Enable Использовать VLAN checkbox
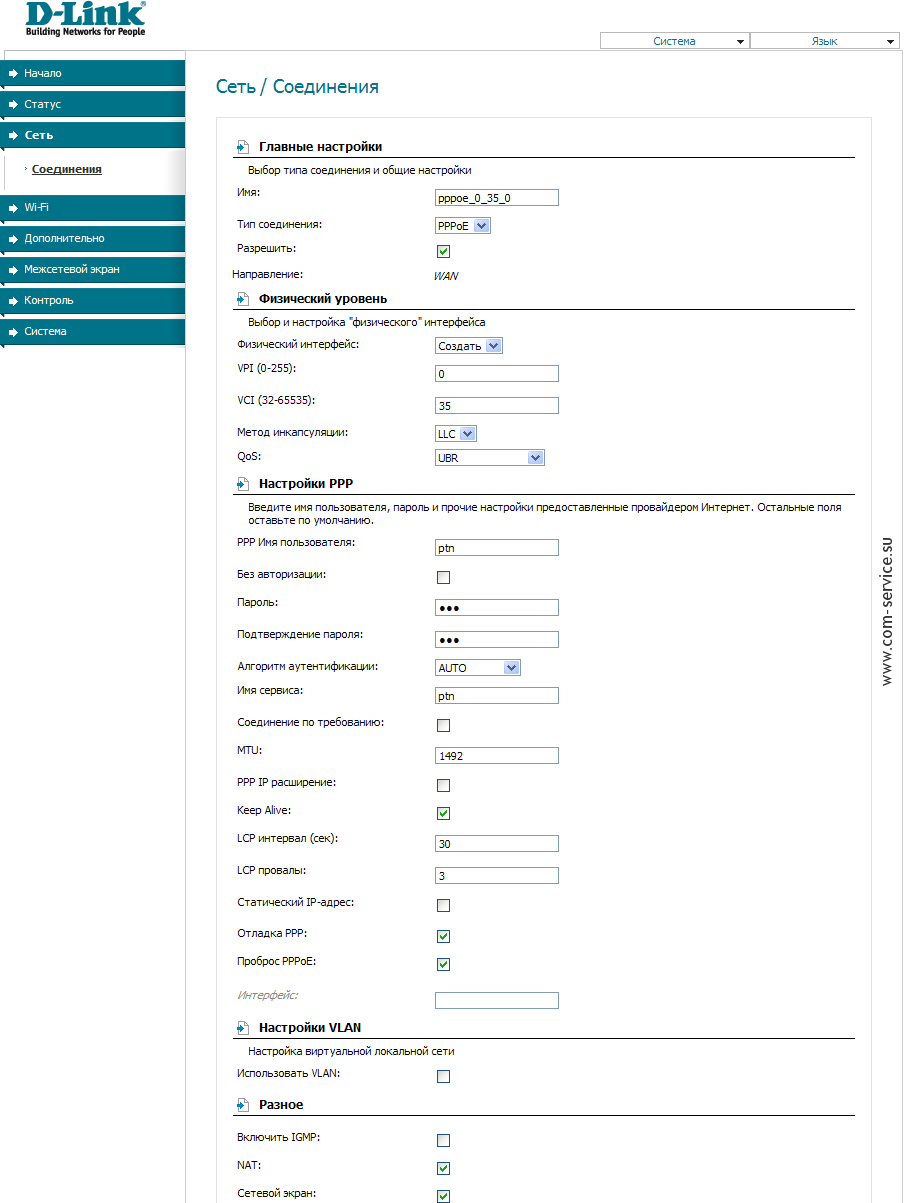This screenshot has height=1203, width=918. pyautogui.click(x=443, y=1076)
